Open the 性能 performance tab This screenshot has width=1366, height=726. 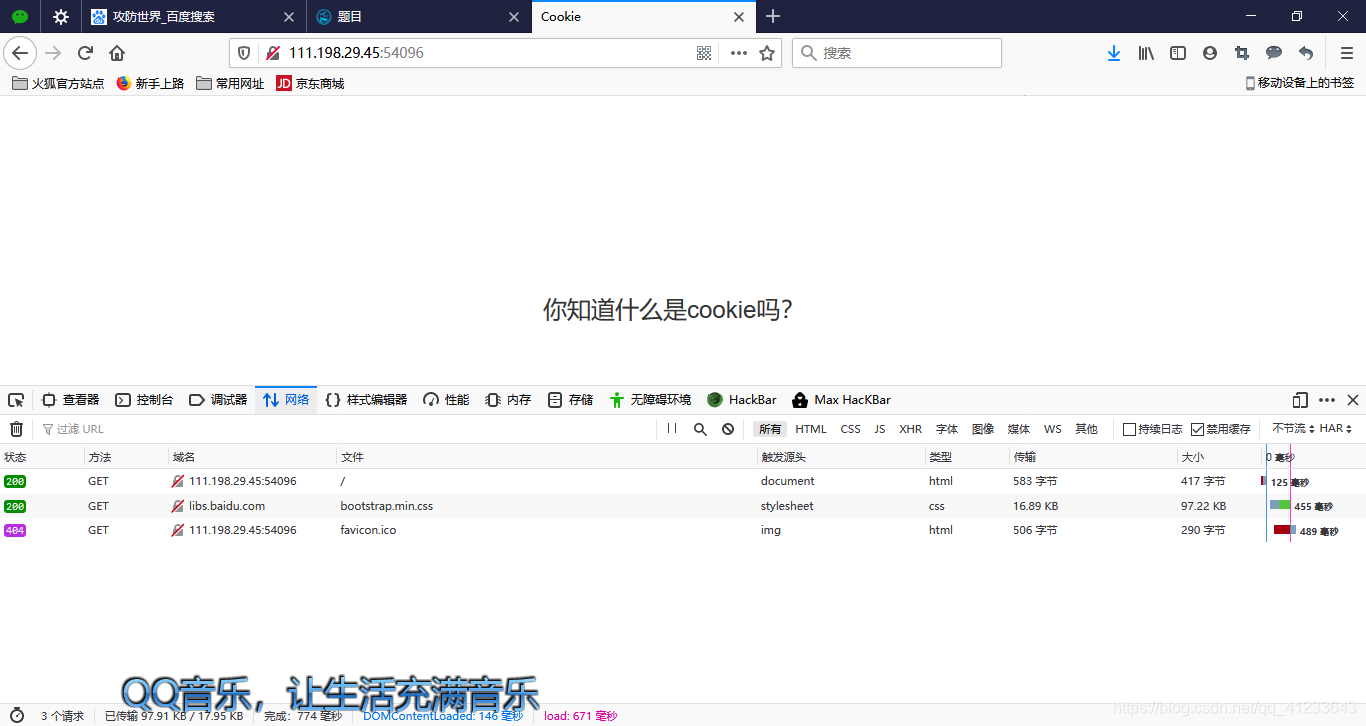click(x=446, y=400)
